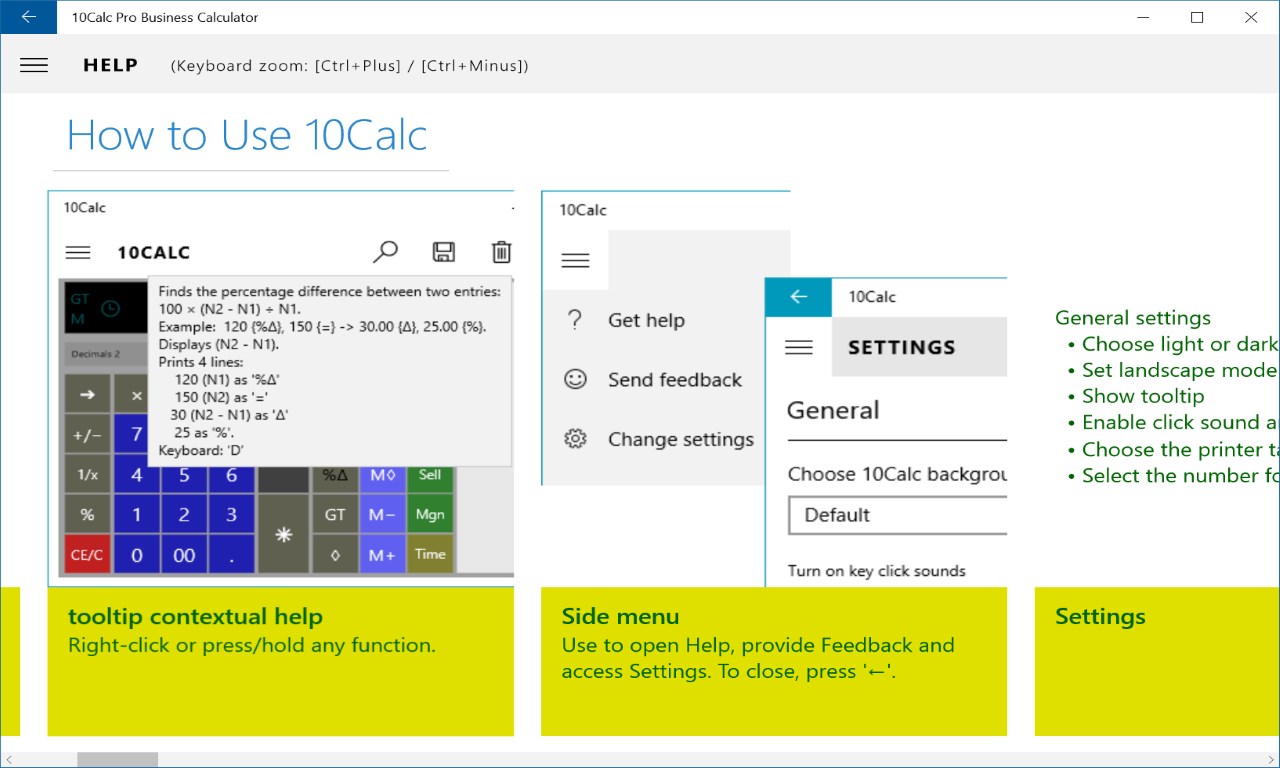
Task: Click the trash delete icon in 10Calc toolbar
Action: tap(501, 251)
